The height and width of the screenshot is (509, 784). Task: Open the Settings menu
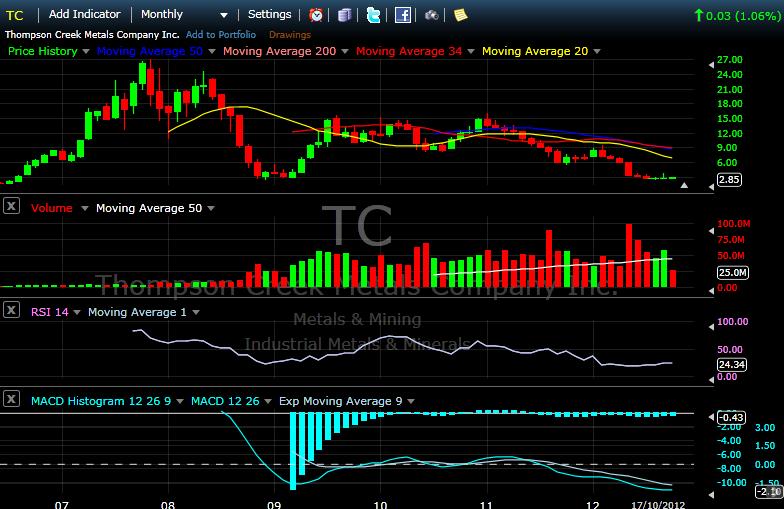tap(269, 15)
